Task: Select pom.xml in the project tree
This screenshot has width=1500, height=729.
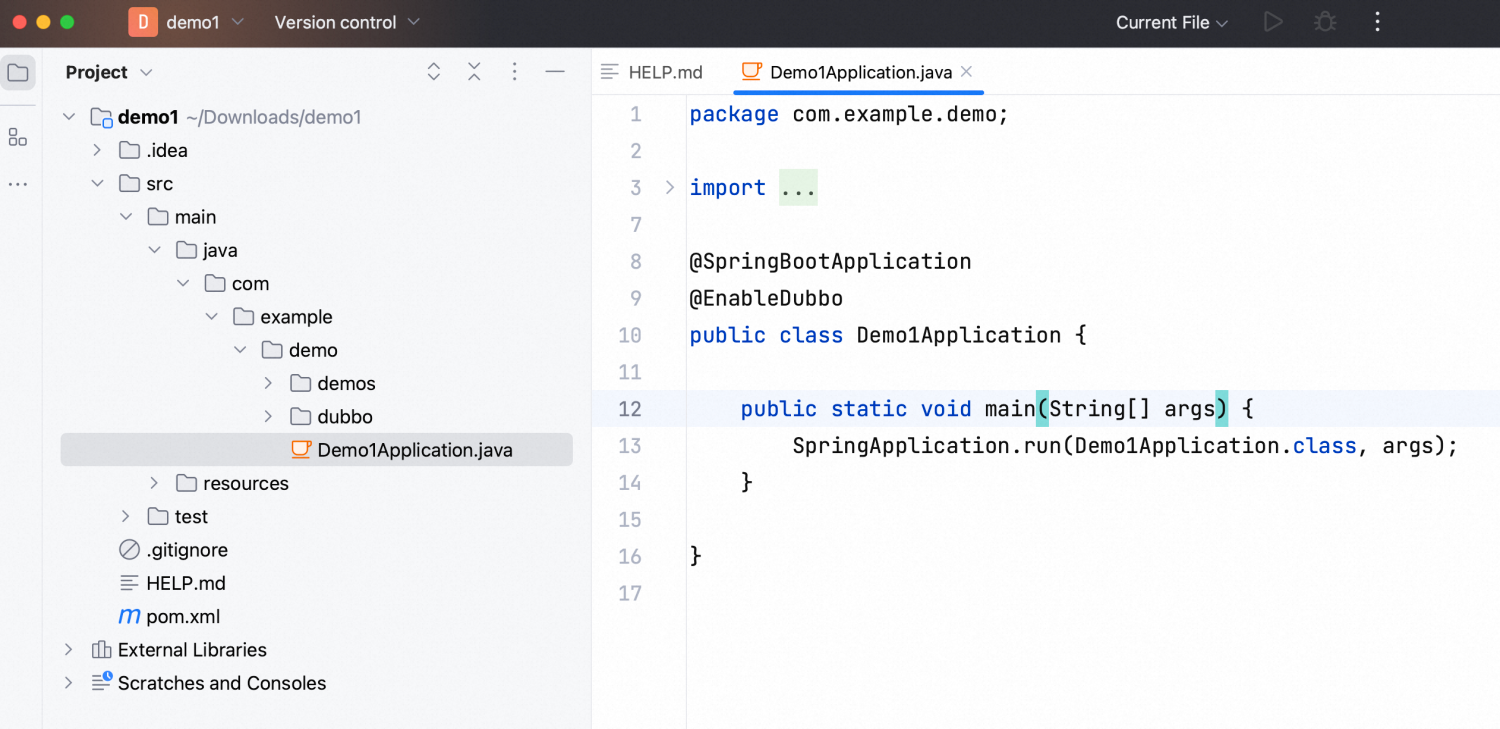Action: 182,617
